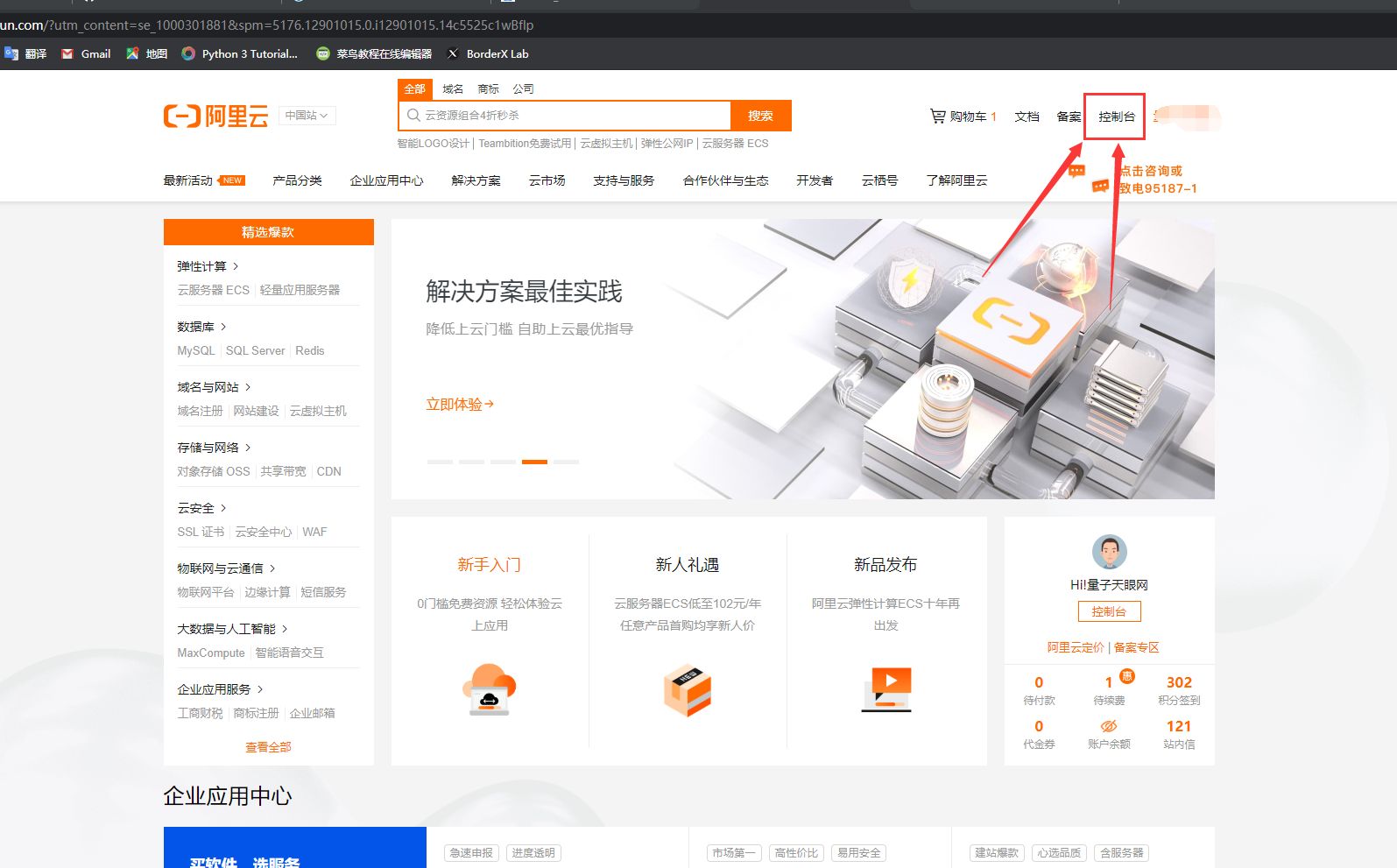Open 阿里云定价 link

1076,647
